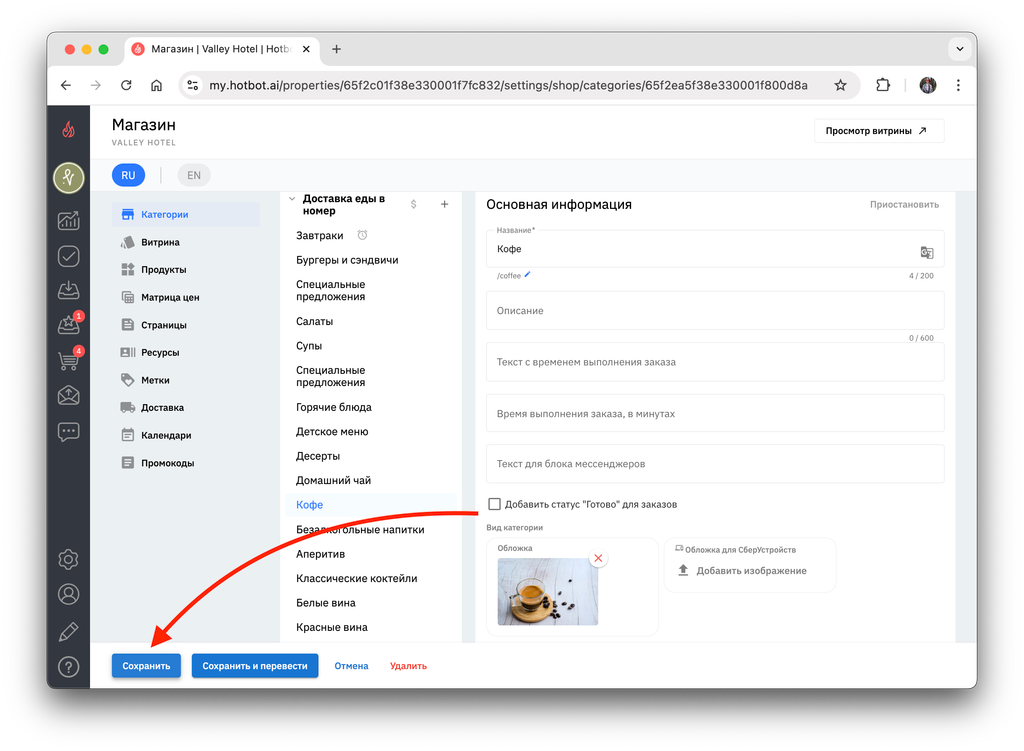The image size is (1024, 751).
Task: Open the tab search dropdown arrow
Action: point(960,49)
